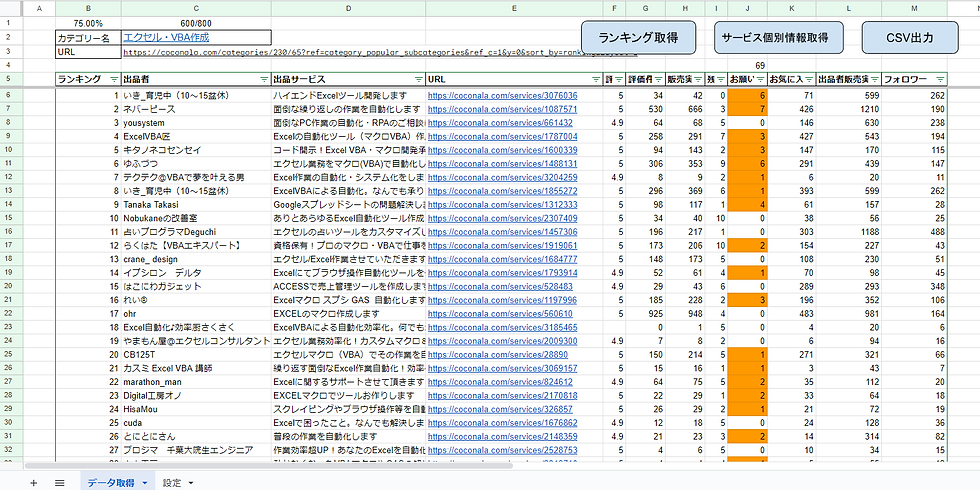Open the エクセル・VBA作成 category link
This screenshot has width=980, height=490.
[x=166, y=38]
